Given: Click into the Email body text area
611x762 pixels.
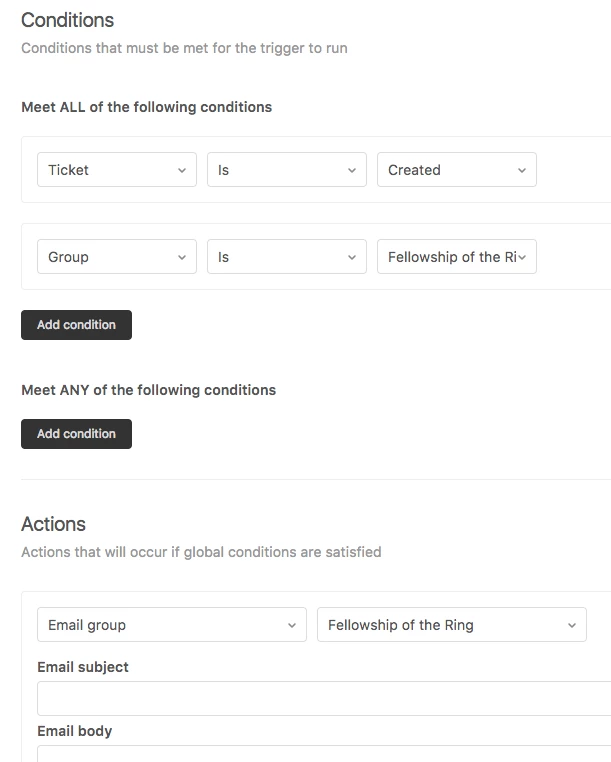Looking at the screenshot, I should (x=324, y=753).
